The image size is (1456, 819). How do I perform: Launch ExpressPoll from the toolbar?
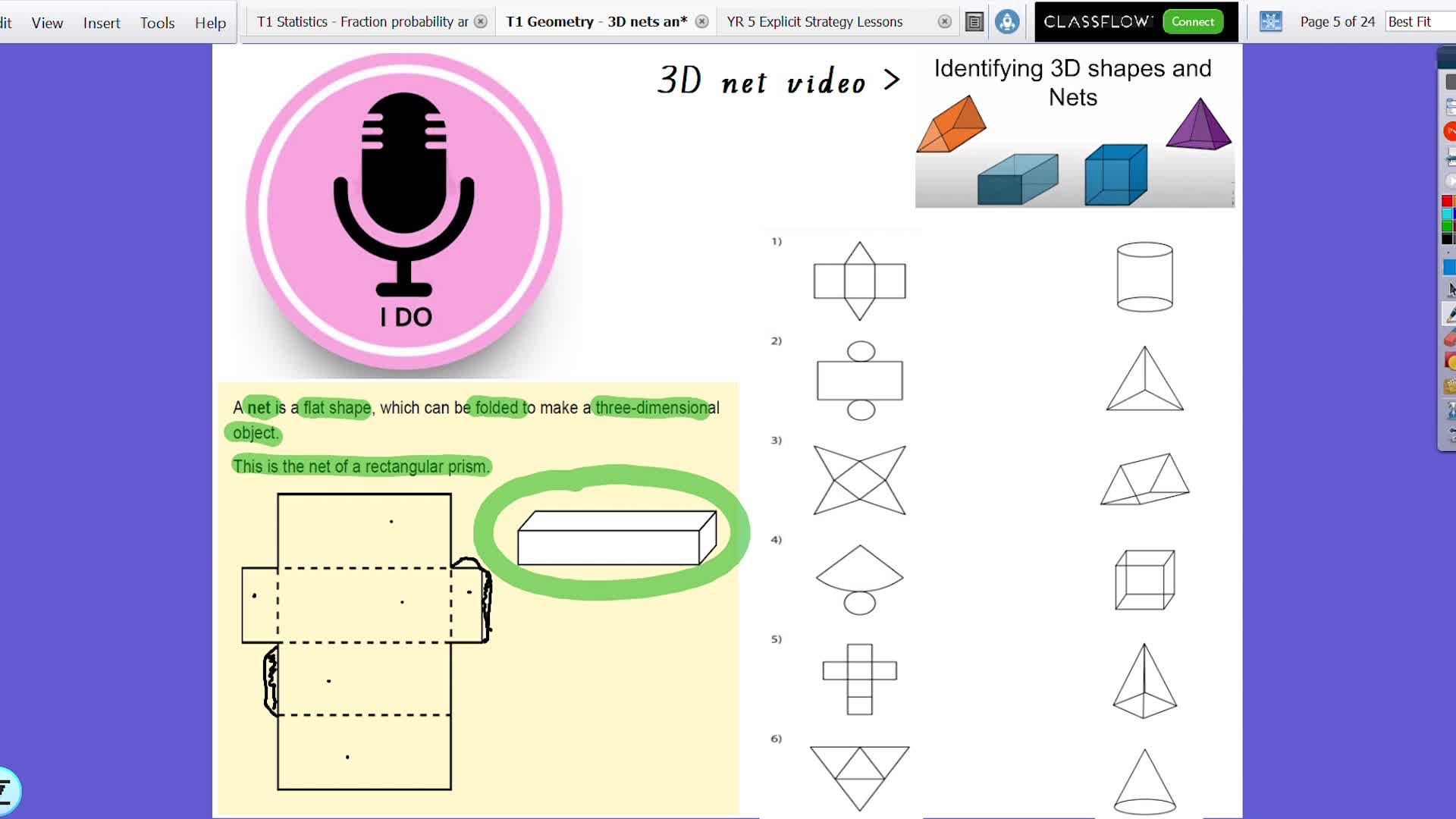point(1448,129)
